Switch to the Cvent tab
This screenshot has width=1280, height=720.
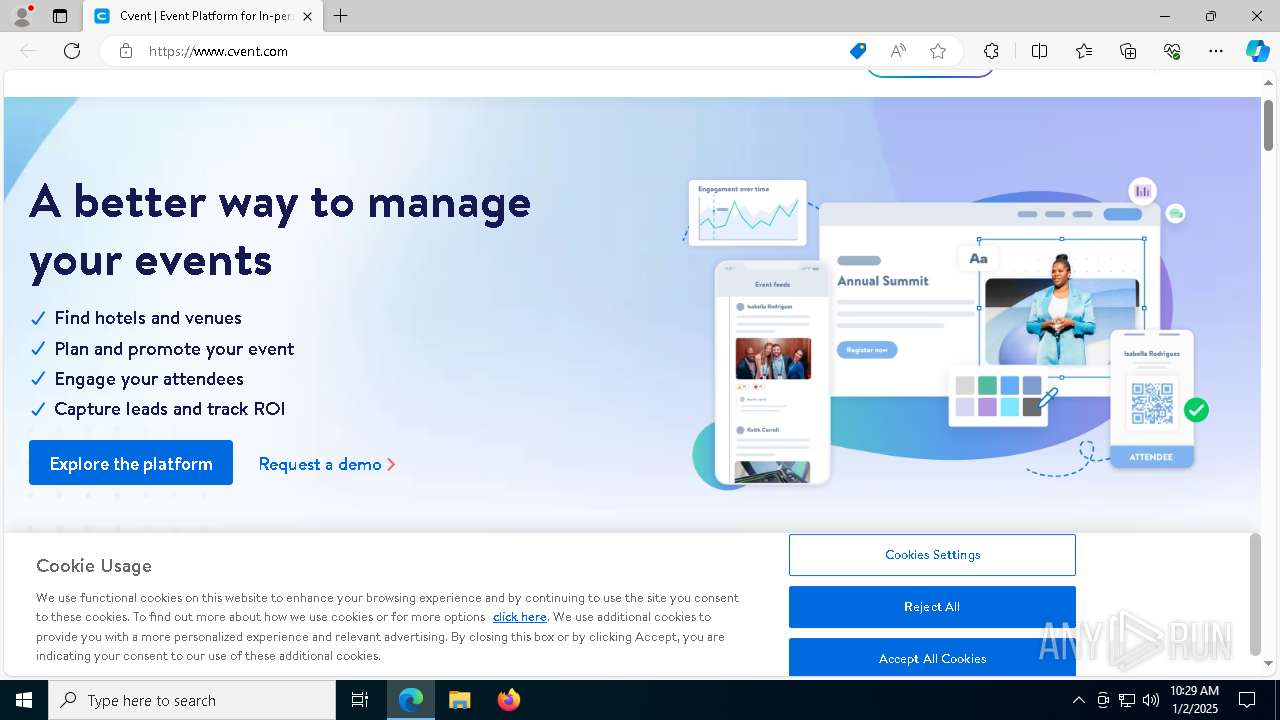click(203, 16)
